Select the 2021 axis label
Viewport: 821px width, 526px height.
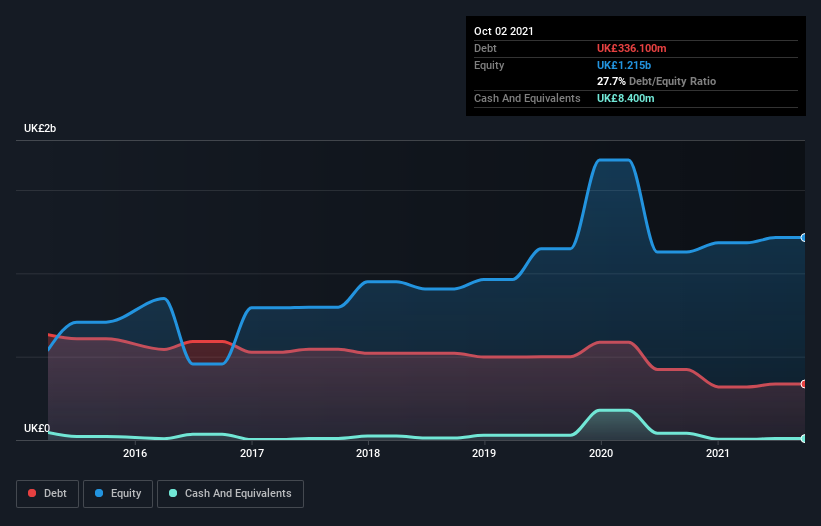pyautogui.click(x=717, y=453)
